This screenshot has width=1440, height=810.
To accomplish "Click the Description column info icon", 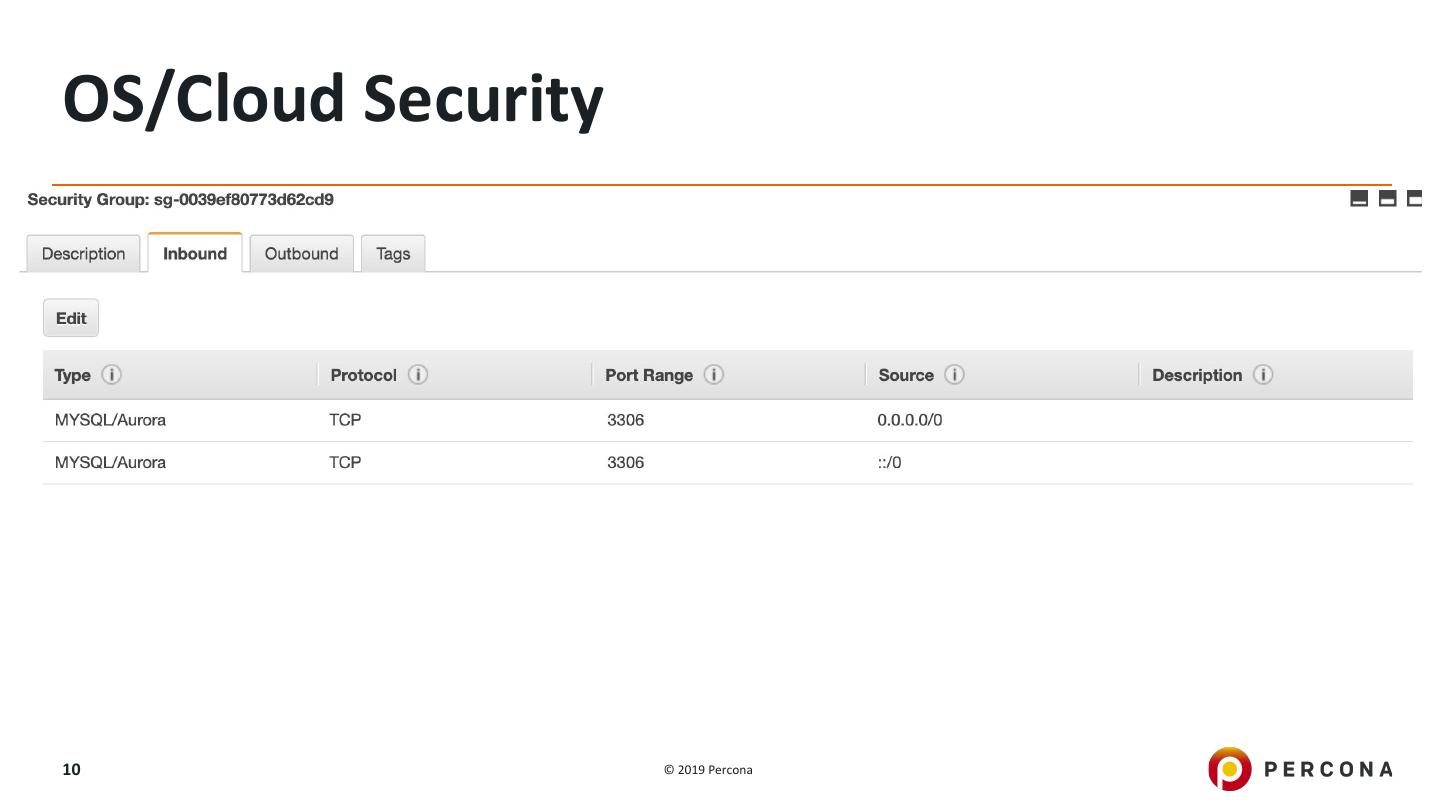I will click(x=1264, y=375).
